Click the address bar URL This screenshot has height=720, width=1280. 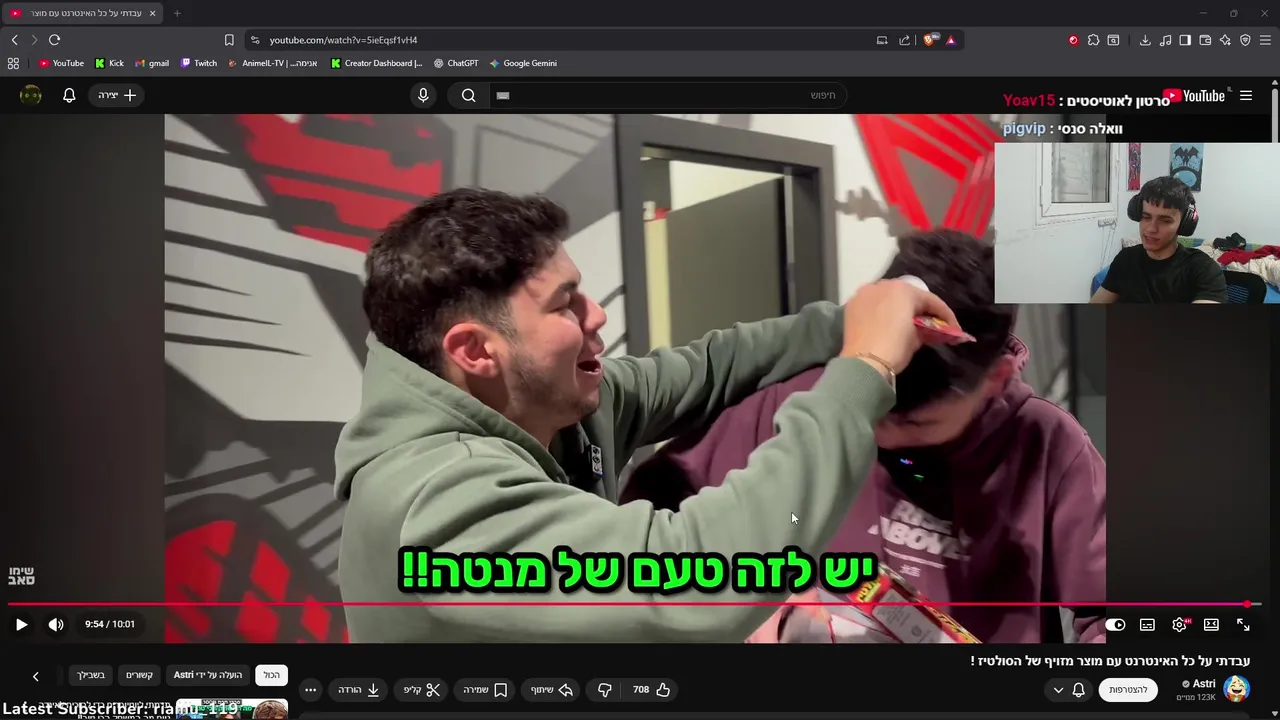(x=343, y=40)
